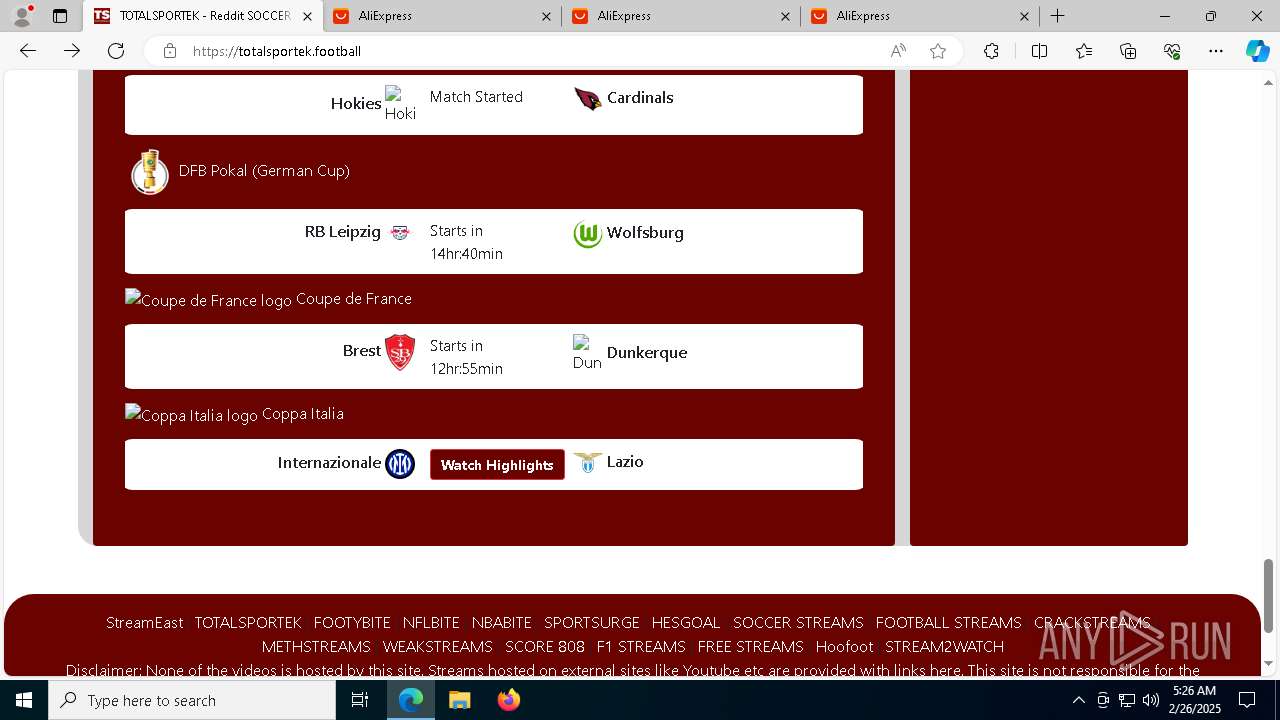Open the NFLBITE footer link
Screen dimensions: 1280x720
[431, 622]
